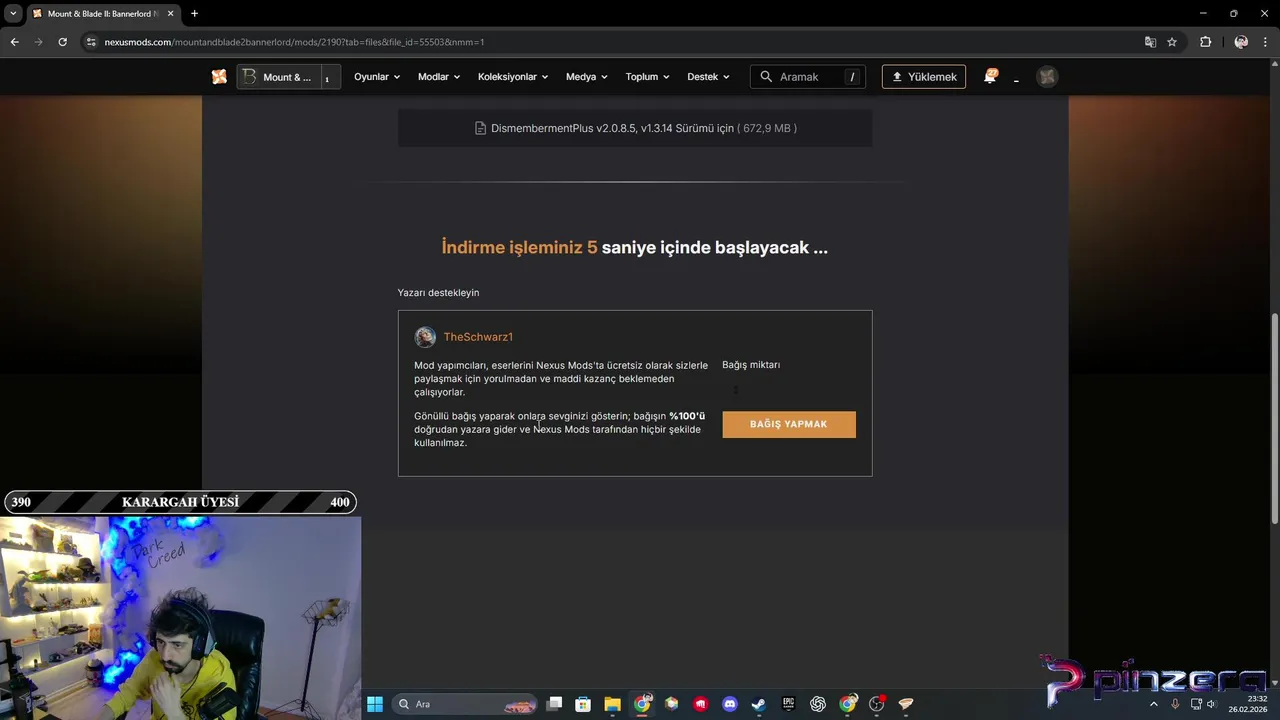Open Discord from the taskbar
This screenshot has height=720, width=1280.
730,704
